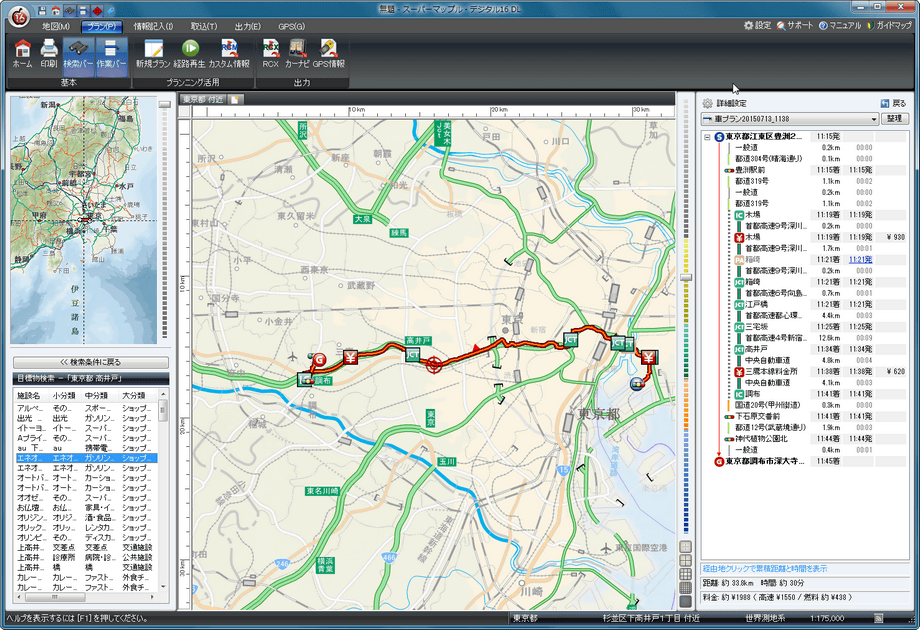Open the マニュアル manual
The image size is (920, 630).
[x=840, y=25]
